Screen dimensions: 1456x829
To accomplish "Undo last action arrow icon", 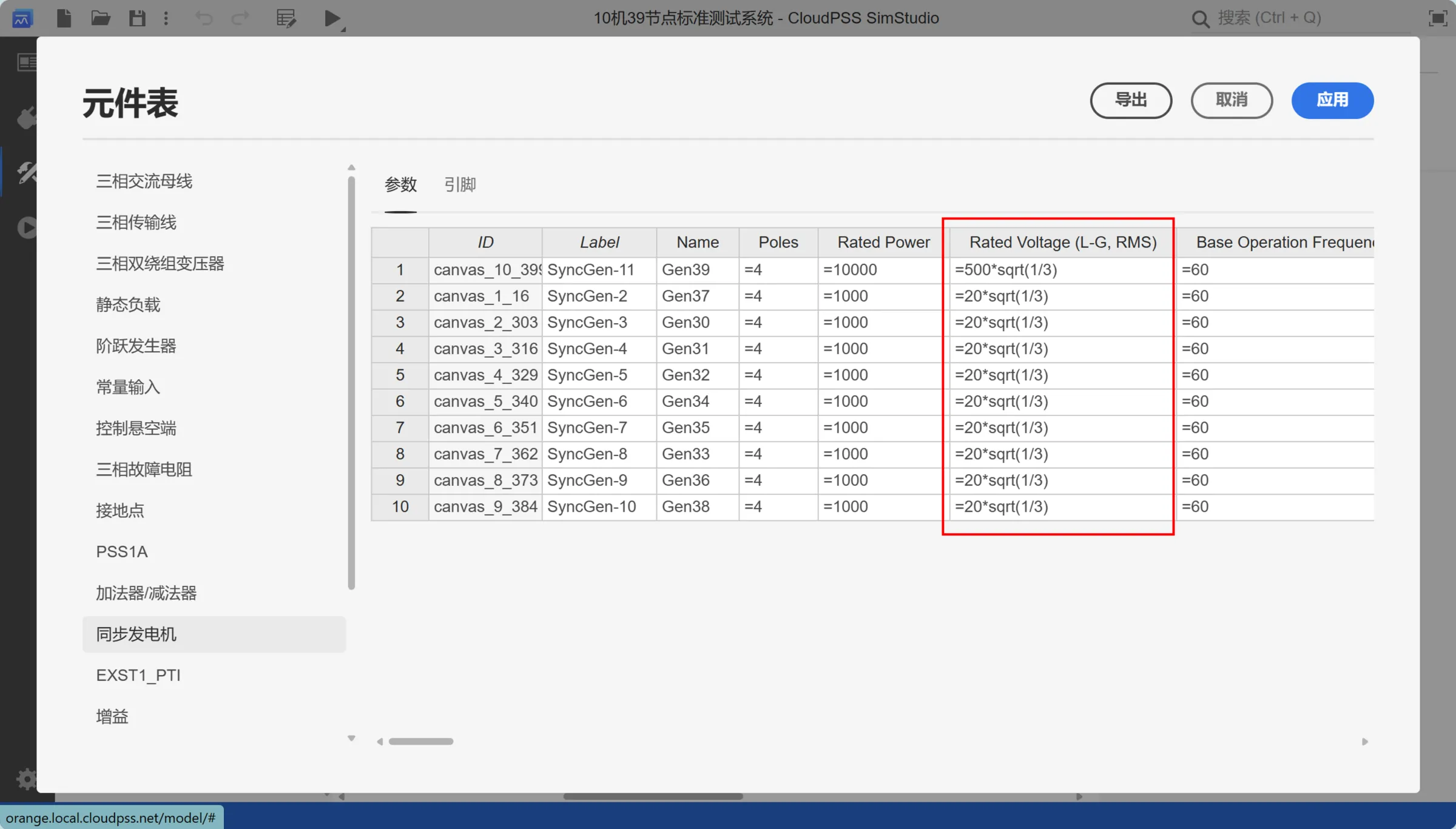I will click(204, 18).
